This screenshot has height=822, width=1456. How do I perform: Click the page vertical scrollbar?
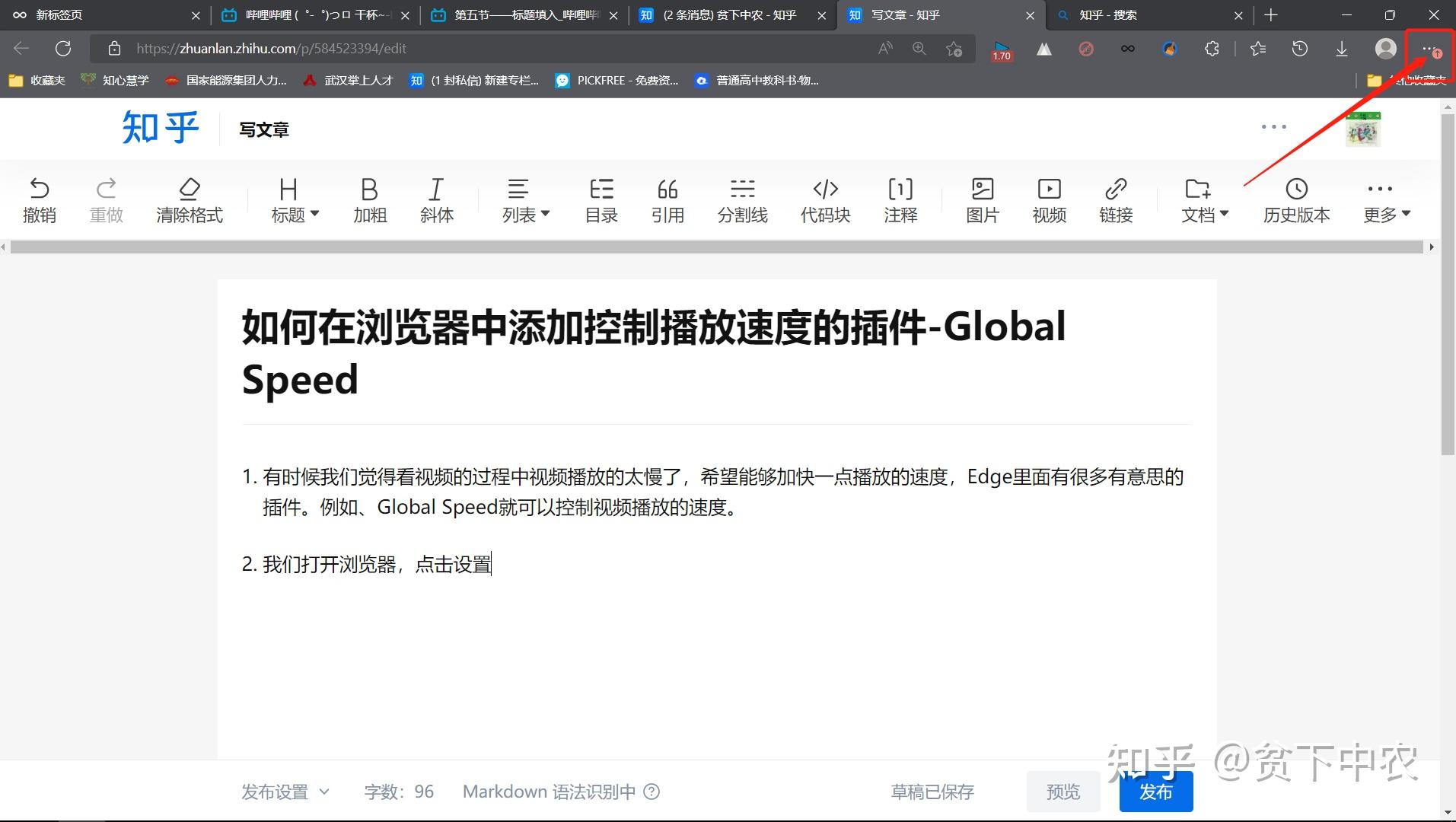(x=1448, y=285)
